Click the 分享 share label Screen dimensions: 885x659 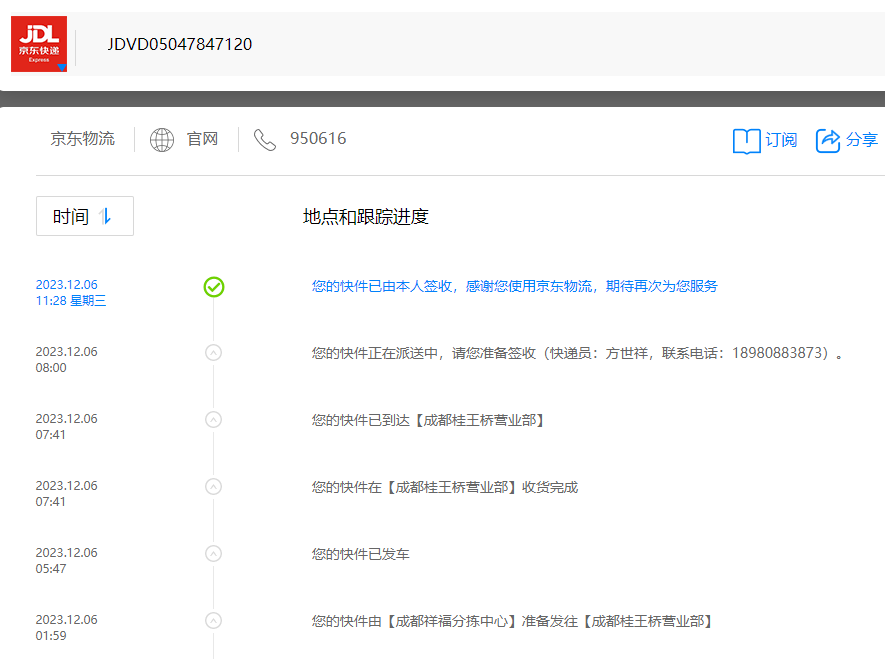[x=861, y=139]
